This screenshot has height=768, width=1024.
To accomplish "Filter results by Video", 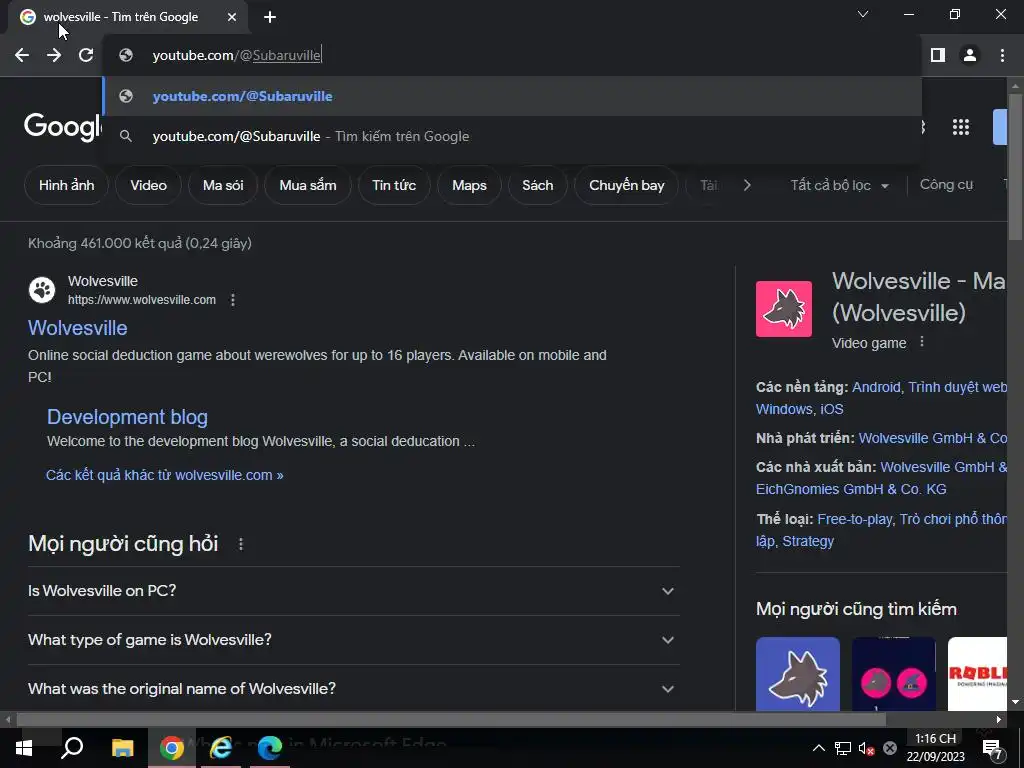I will click(148, 185).
